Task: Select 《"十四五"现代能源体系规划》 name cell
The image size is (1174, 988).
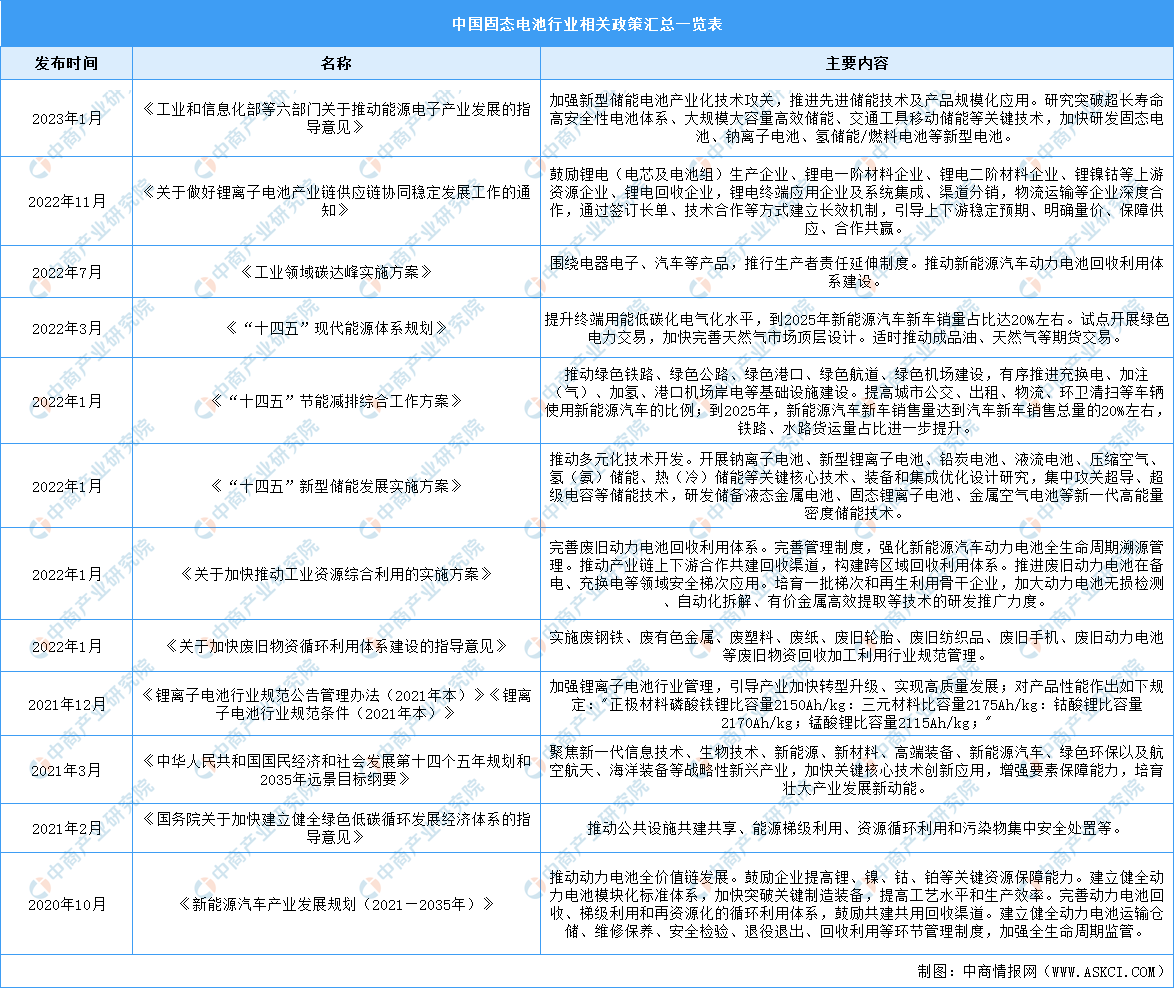Action: pyautogui.click(x=336, y=328)
